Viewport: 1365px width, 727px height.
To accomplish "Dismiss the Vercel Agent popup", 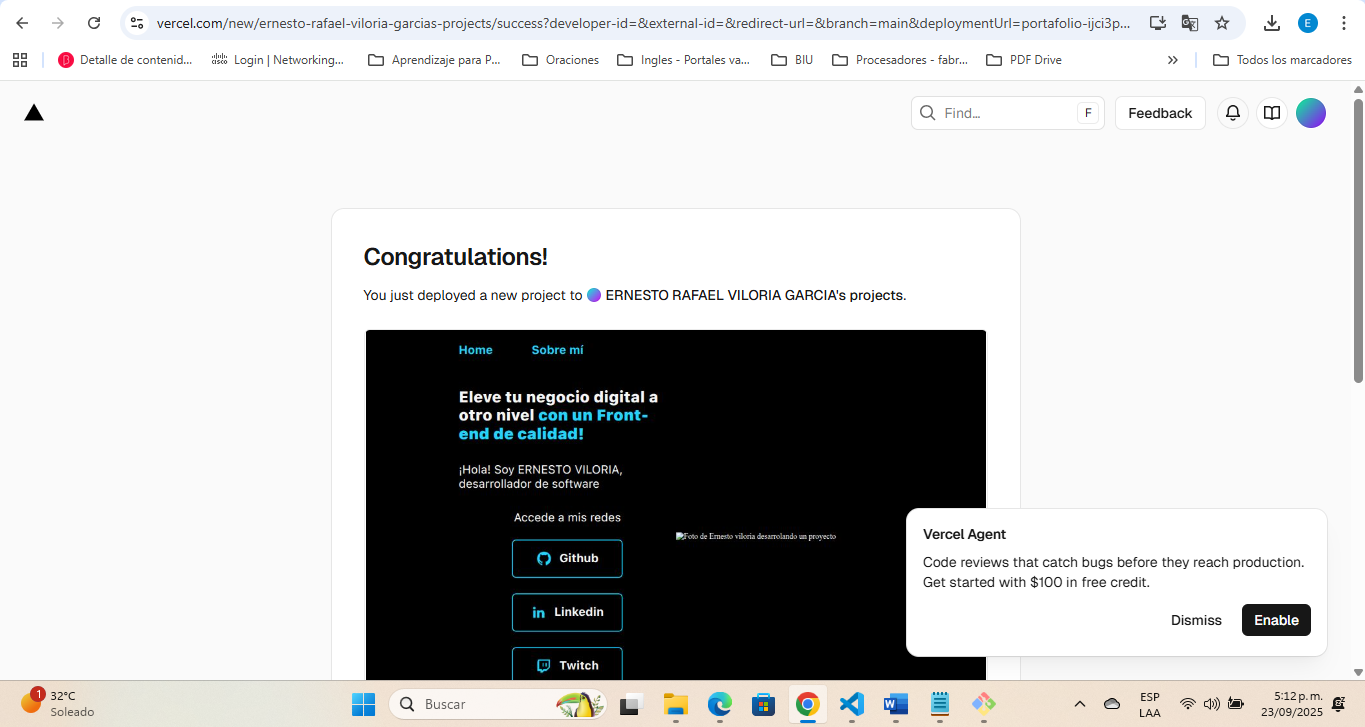I will (1196, 620).
